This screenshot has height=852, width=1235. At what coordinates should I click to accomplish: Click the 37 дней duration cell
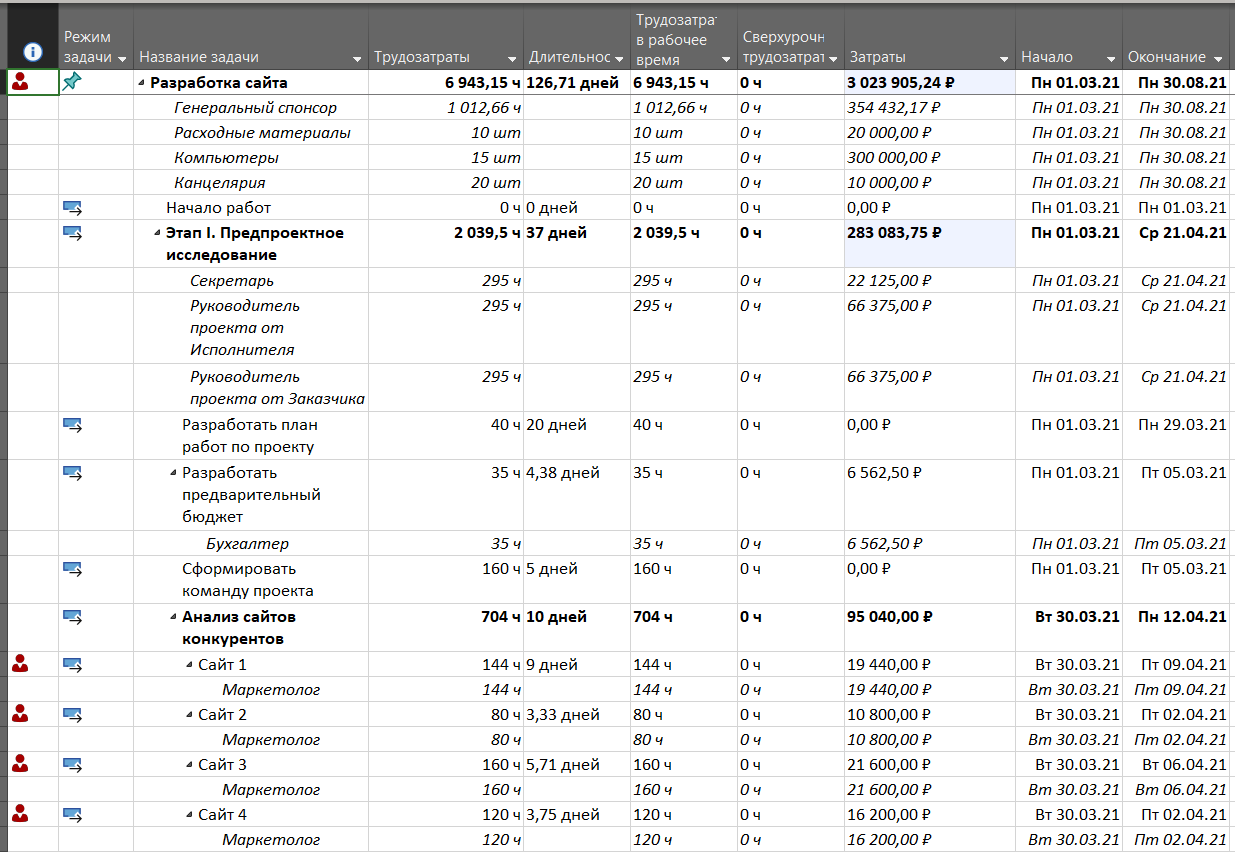click(576, 244)
